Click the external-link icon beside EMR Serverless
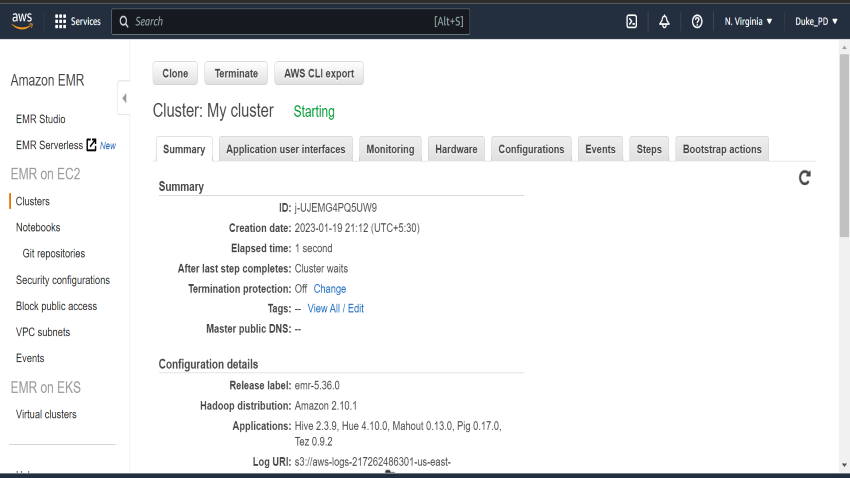 92,145
